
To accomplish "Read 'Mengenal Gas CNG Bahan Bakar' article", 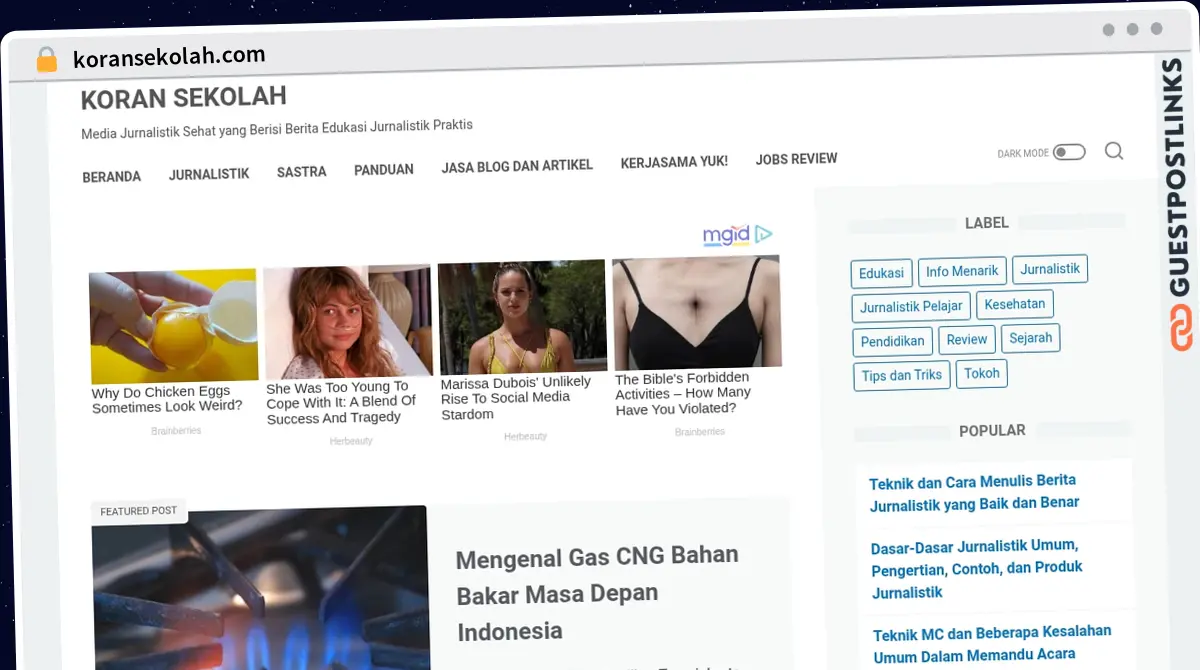I will [x=597, y=593].
